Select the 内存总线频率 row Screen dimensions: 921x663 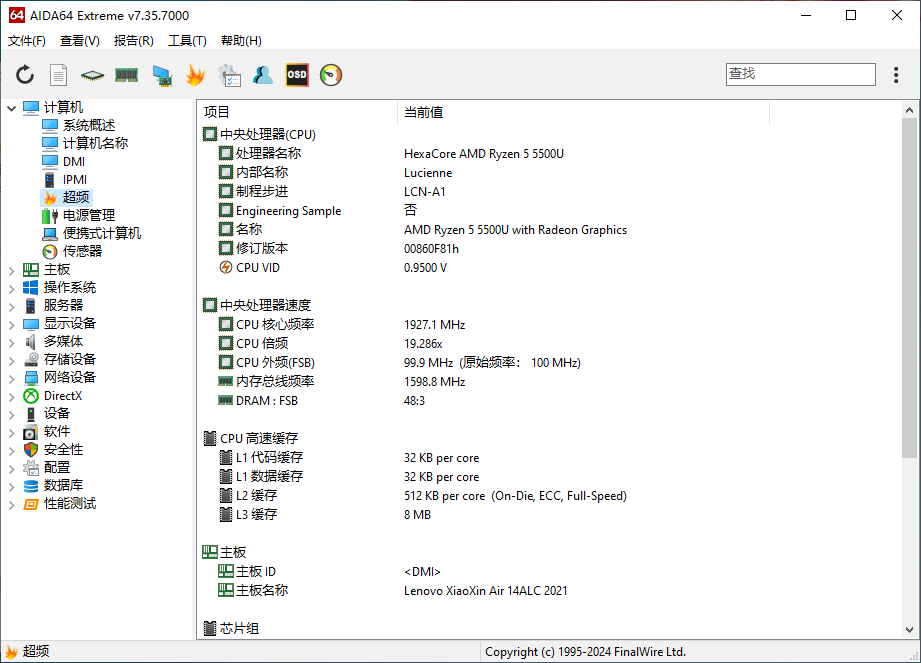[x=549, y=382]
